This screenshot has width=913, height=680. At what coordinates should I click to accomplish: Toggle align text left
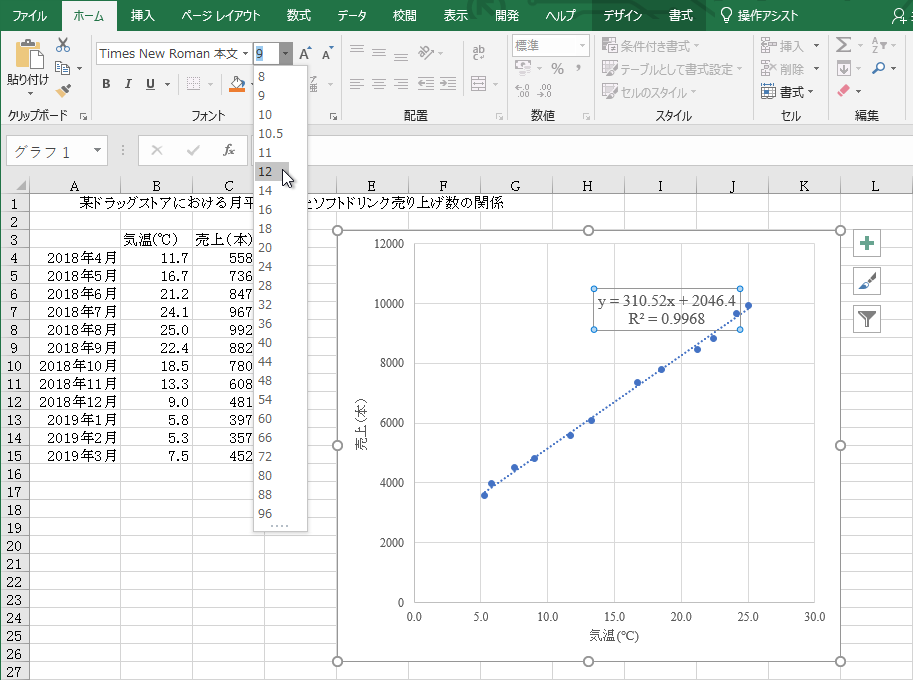[357, 84]
